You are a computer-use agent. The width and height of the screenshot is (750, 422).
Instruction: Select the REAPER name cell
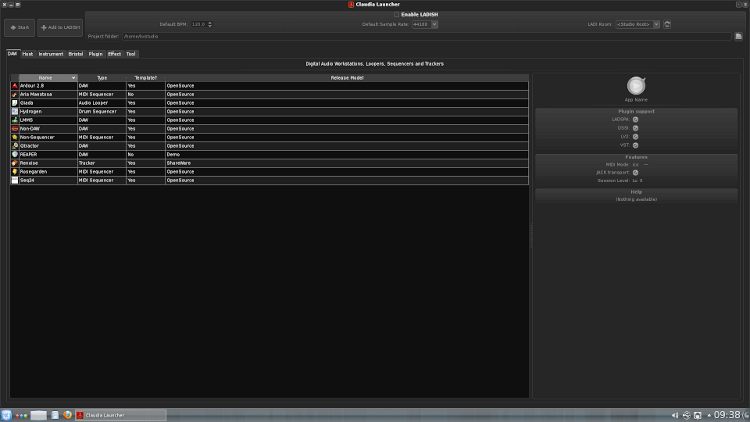click(x=48, y=155)
